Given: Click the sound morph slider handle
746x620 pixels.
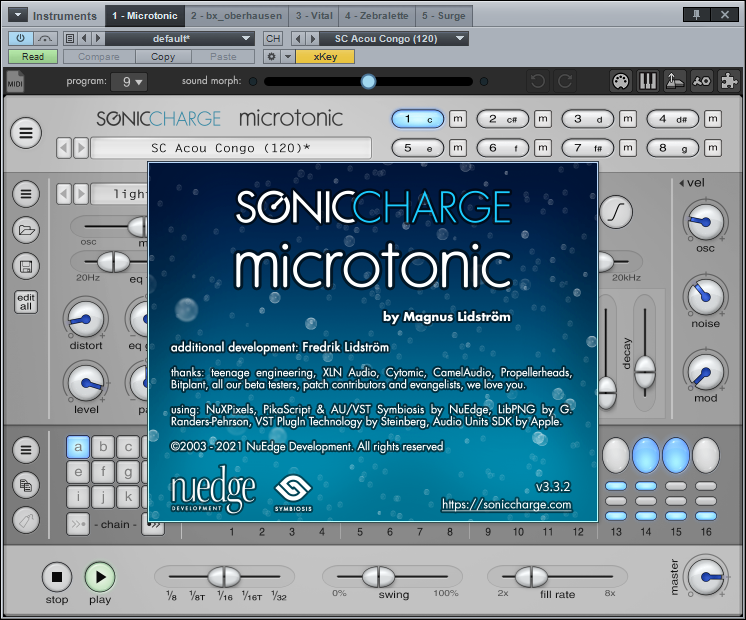Looking at the screenshot, I should 368,81.
